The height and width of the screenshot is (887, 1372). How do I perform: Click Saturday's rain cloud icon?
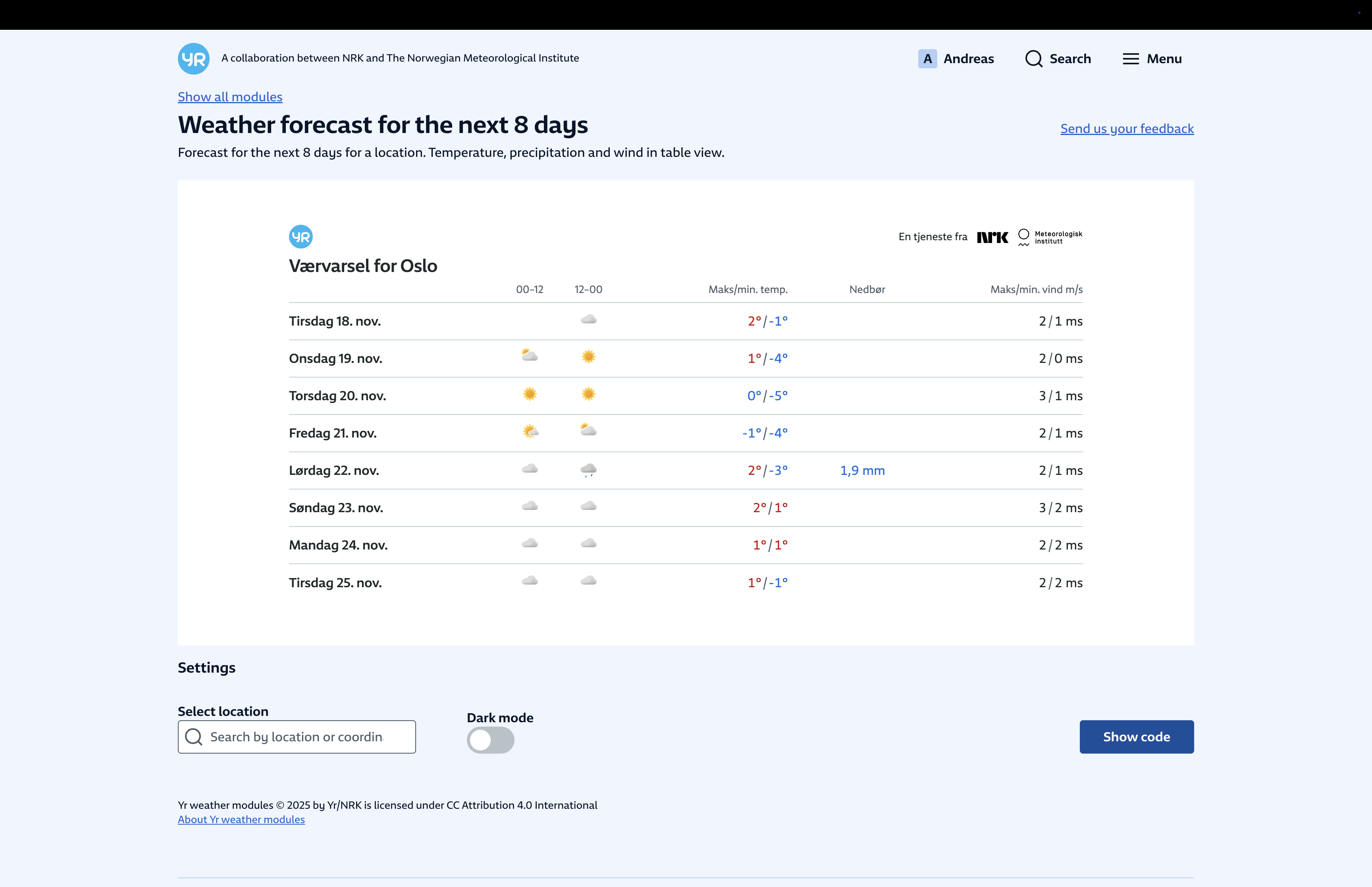coord(588,470)
